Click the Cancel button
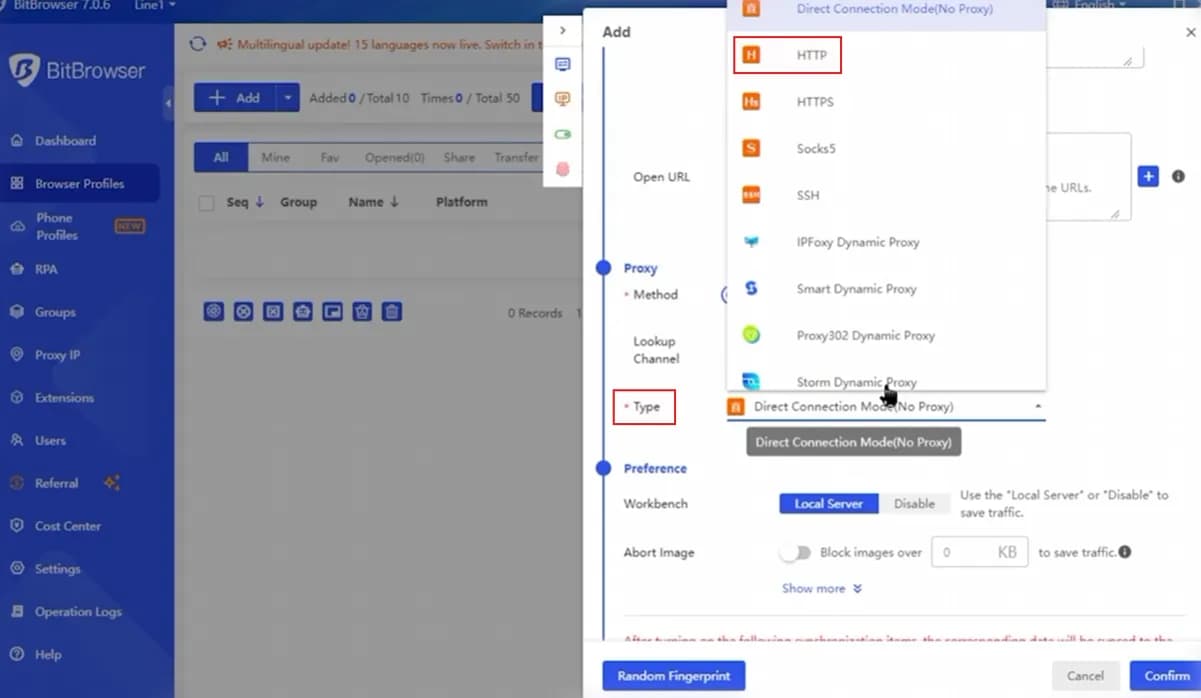1201x698 pixels. click(1085, 676)
